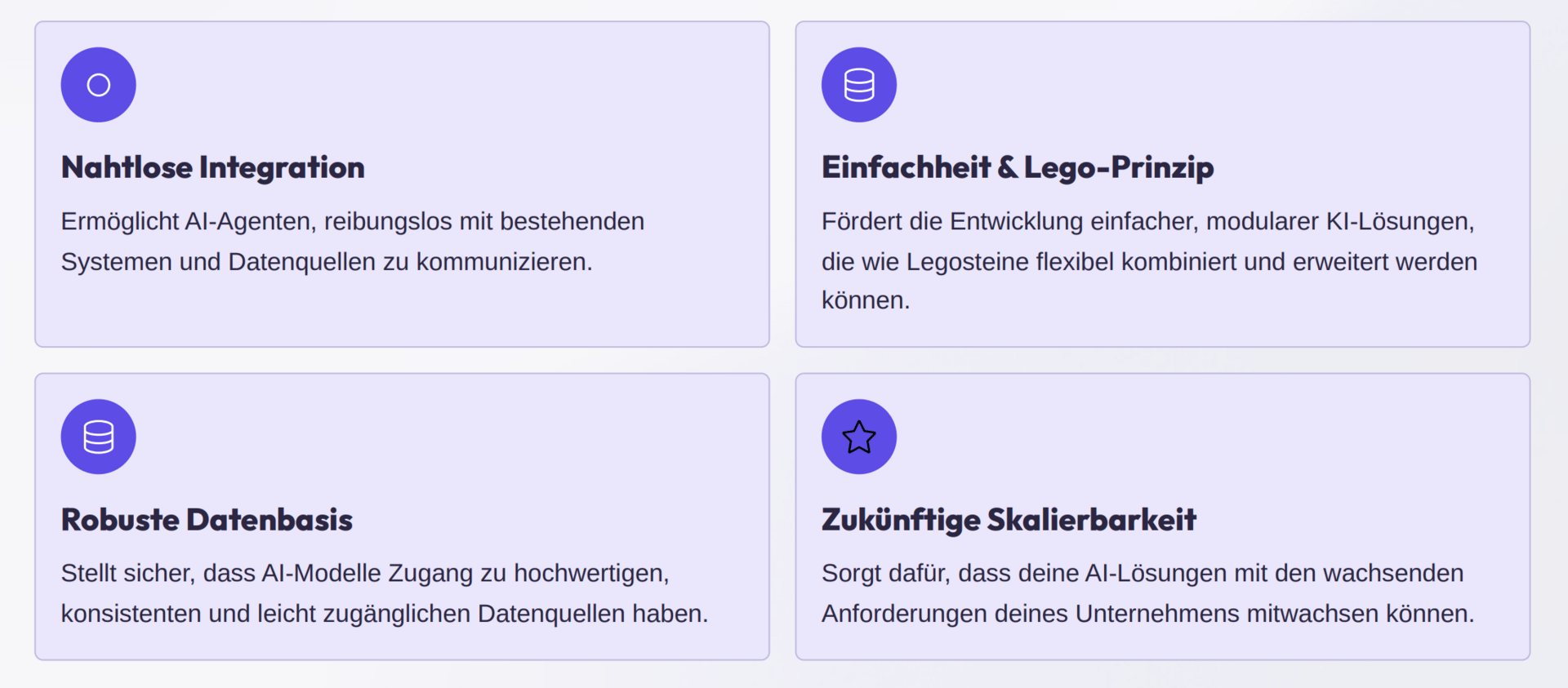Click the database icon above Einfachheit & Lego-Prinzip
The width and height of the screenshot is (1568, 688).
(x=859, y=85)
